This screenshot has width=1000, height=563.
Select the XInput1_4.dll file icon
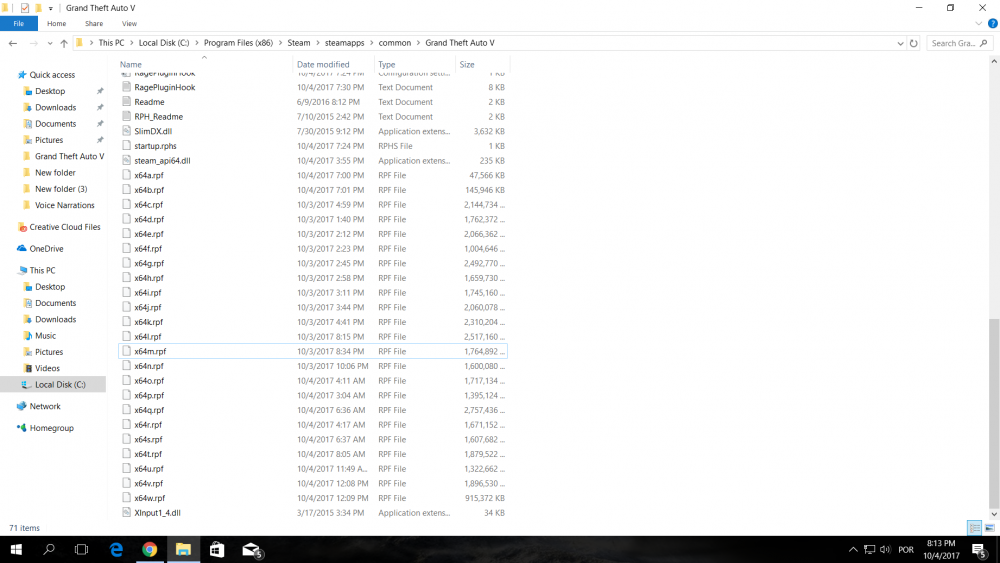pyautogui.click(x=126, y=512)
